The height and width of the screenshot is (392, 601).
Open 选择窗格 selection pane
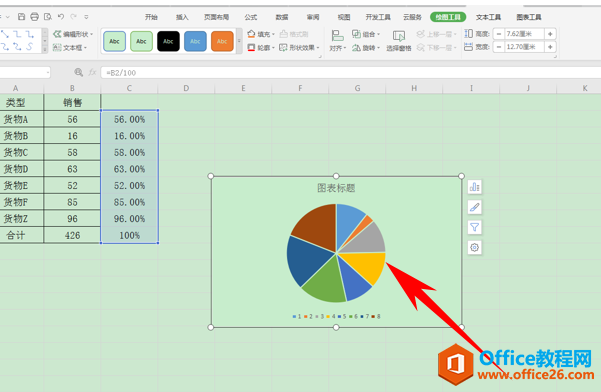click(x=399, y=41)
